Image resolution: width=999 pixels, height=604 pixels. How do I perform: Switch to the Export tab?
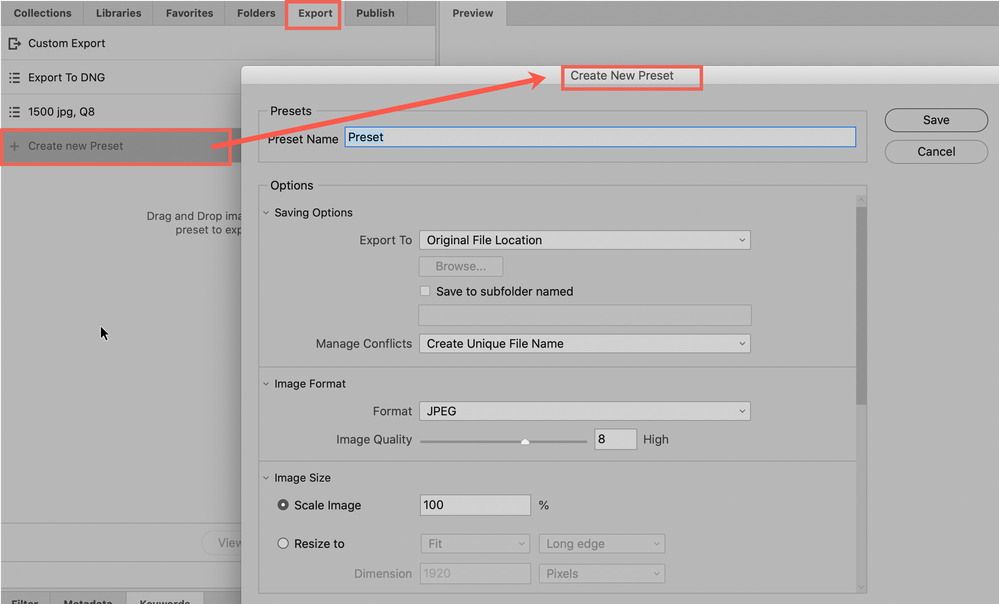point(315,13)
